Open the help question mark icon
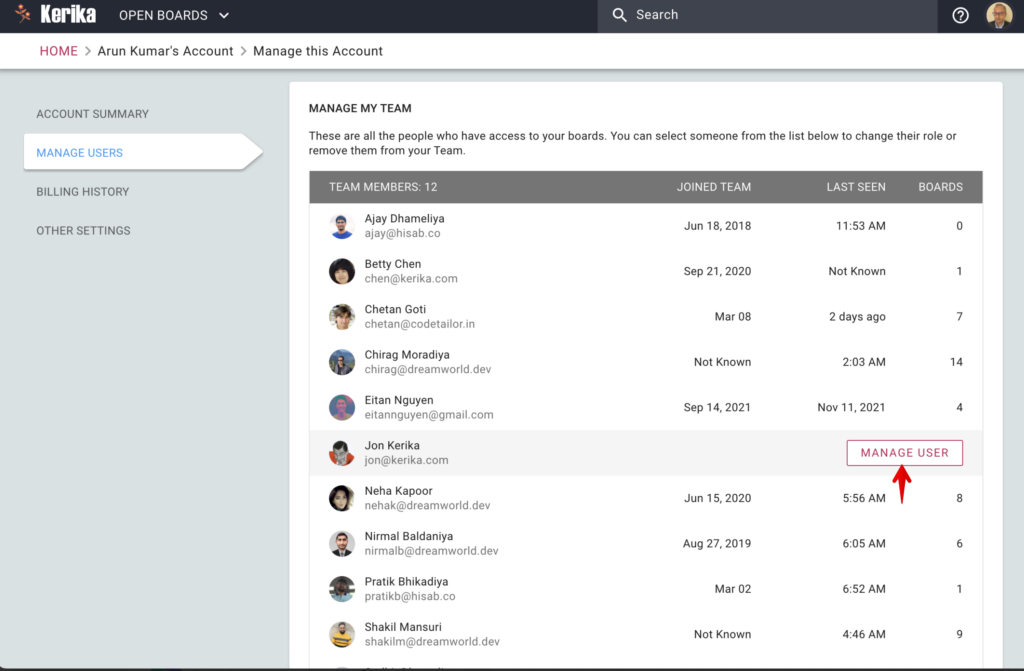Viewport: 1024px width, 671px height. [x=960, y=15]
